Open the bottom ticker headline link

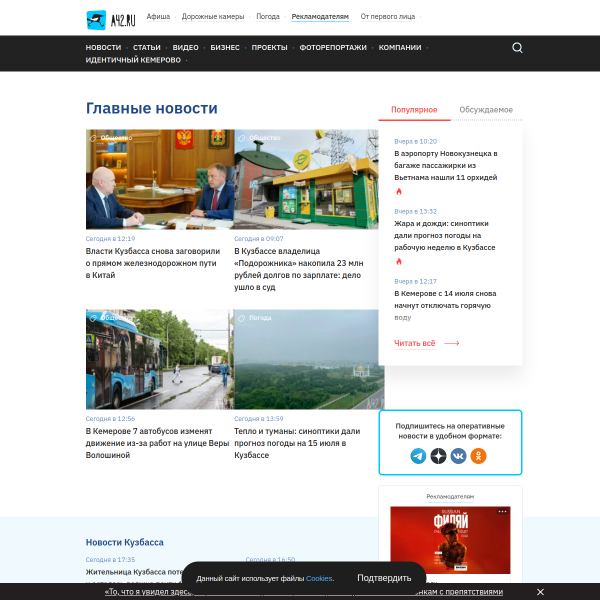[304, 592]
